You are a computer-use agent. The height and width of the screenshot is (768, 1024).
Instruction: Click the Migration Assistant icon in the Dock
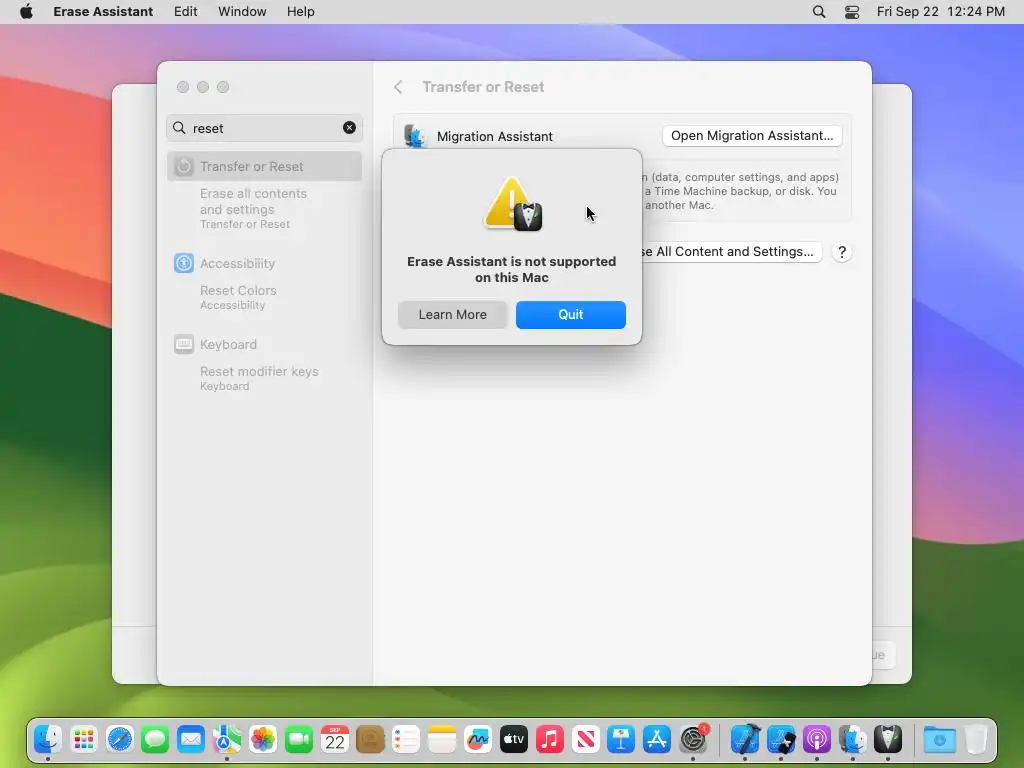[853, 739]
